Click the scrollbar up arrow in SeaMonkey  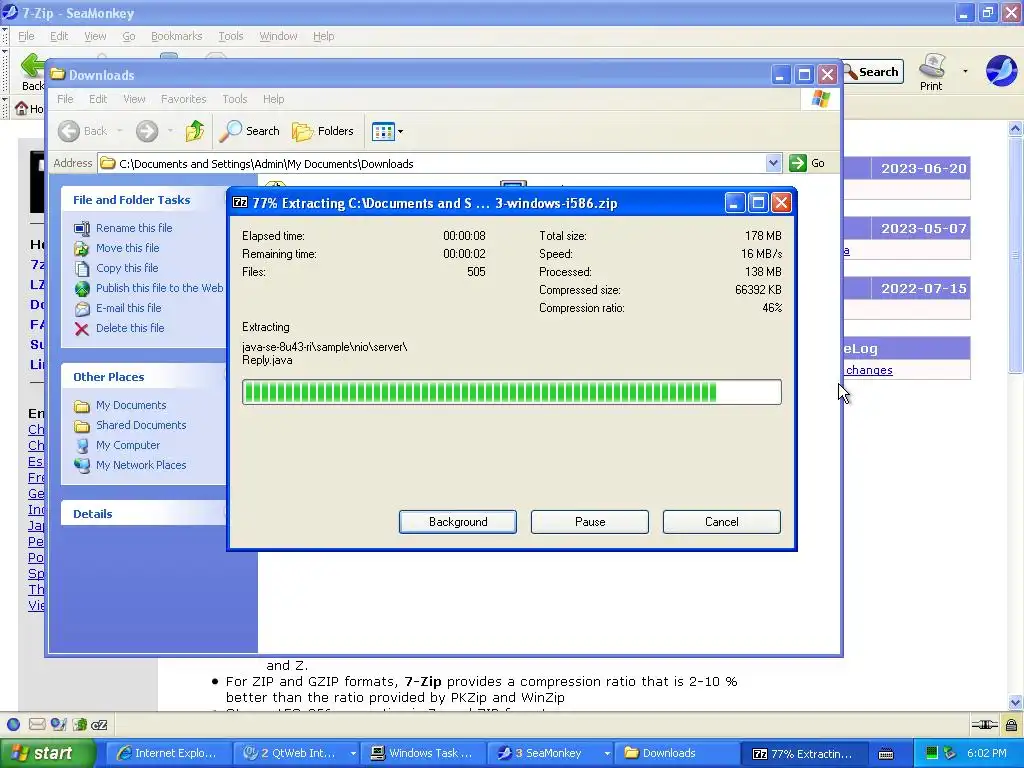pos(1015,128)
